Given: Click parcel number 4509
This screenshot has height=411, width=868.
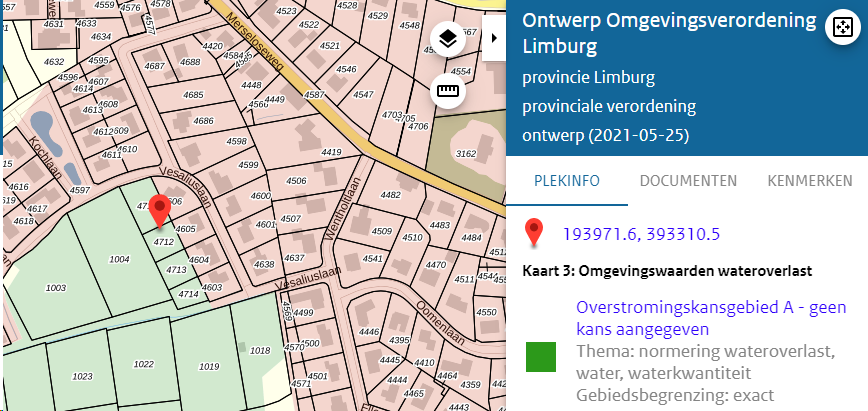Looking at the screenshot, I should [381, 231].
